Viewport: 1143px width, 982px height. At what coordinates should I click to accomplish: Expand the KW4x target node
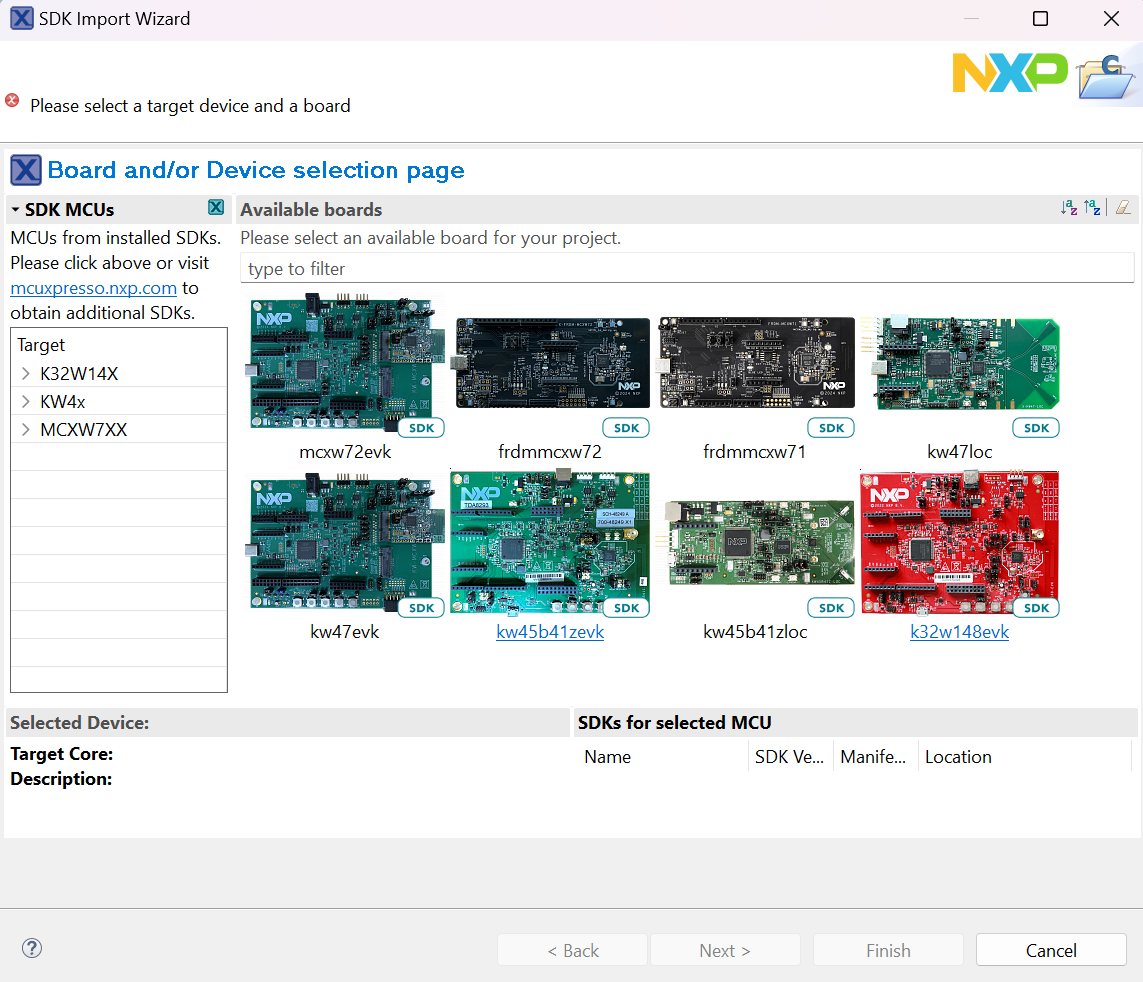[x=26, y=402]
